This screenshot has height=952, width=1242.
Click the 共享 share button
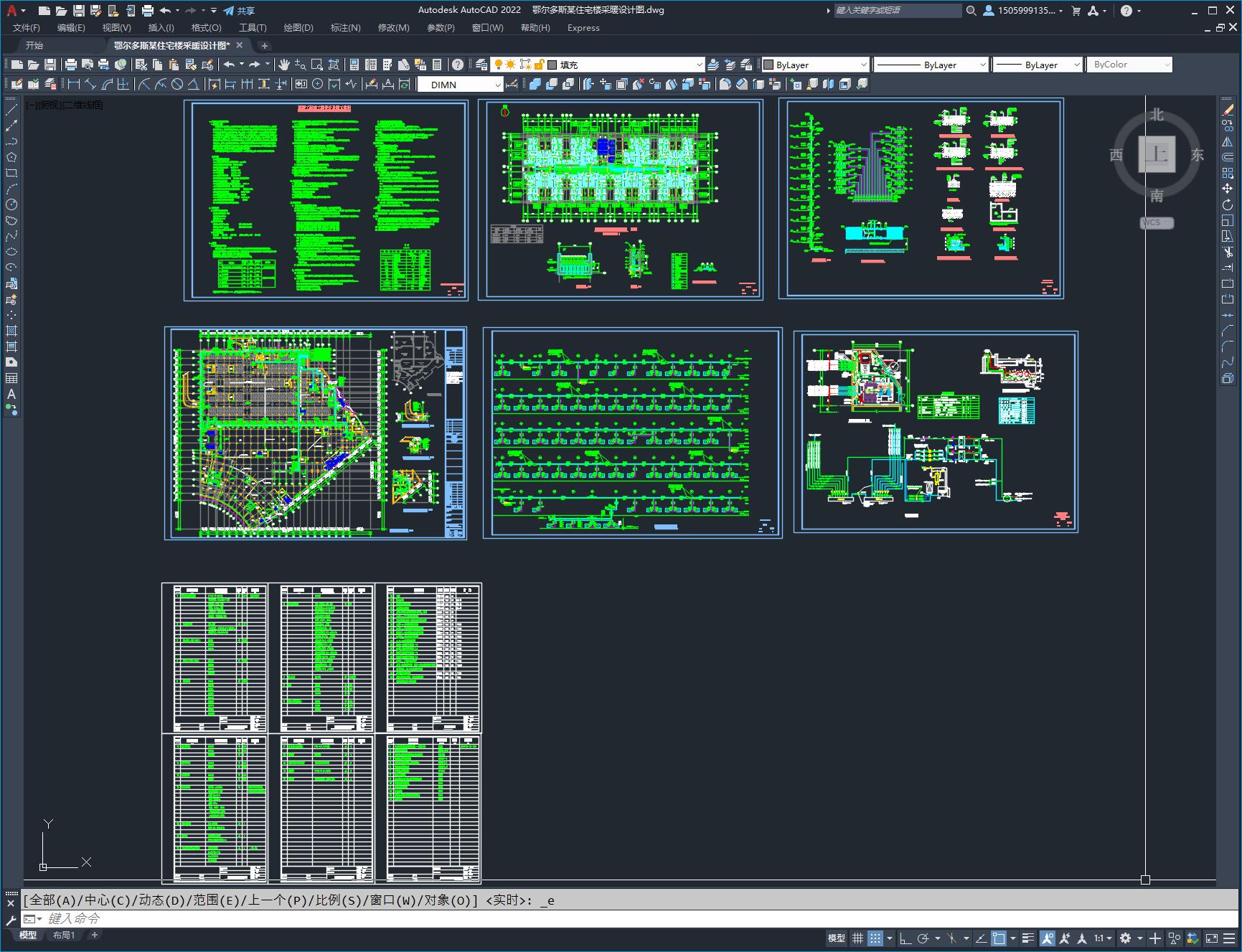(x=239, y=11)
